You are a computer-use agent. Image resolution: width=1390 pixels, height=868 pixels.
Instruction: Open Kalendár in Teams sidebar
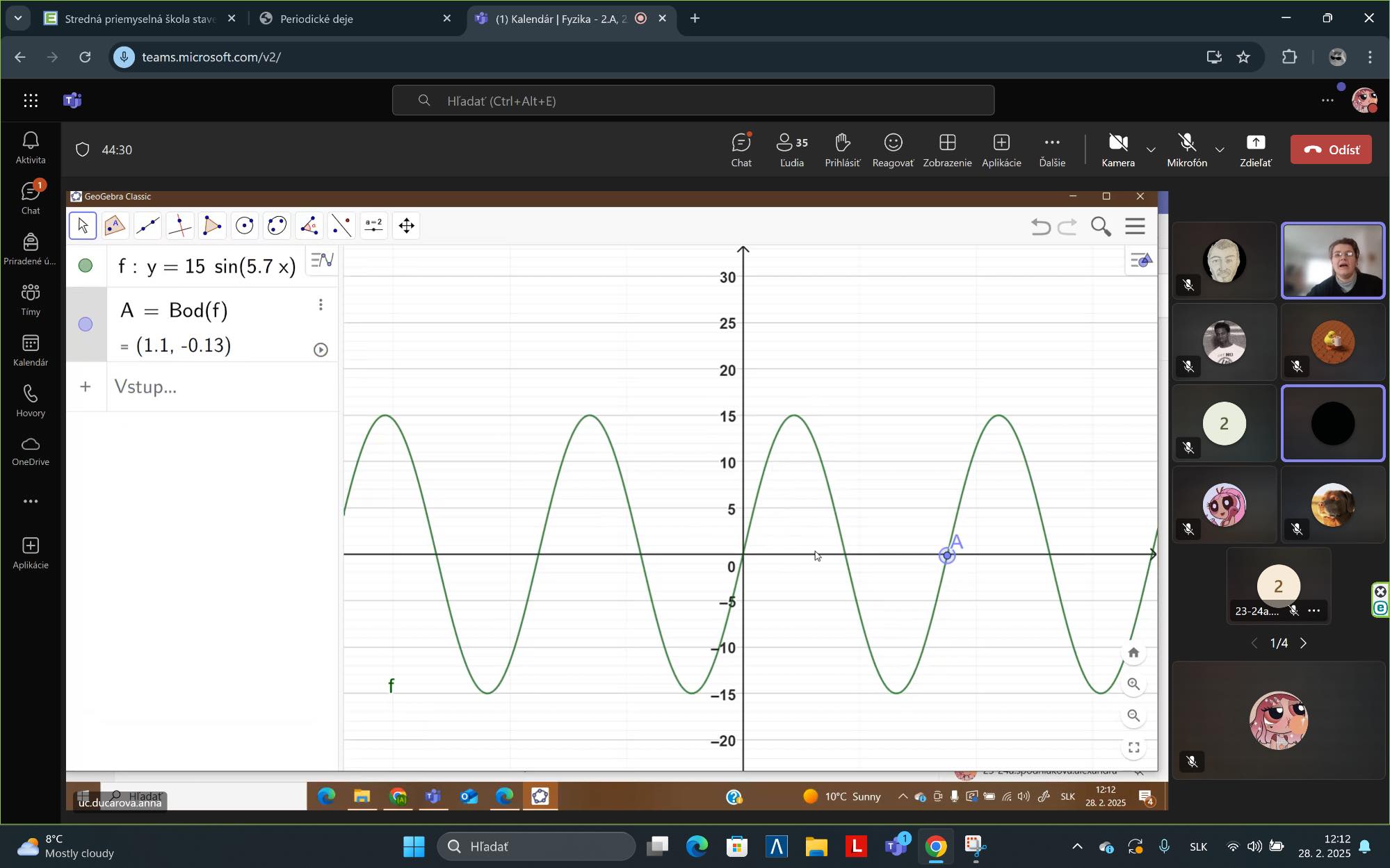pyautogui.click(x=31, y=350)
